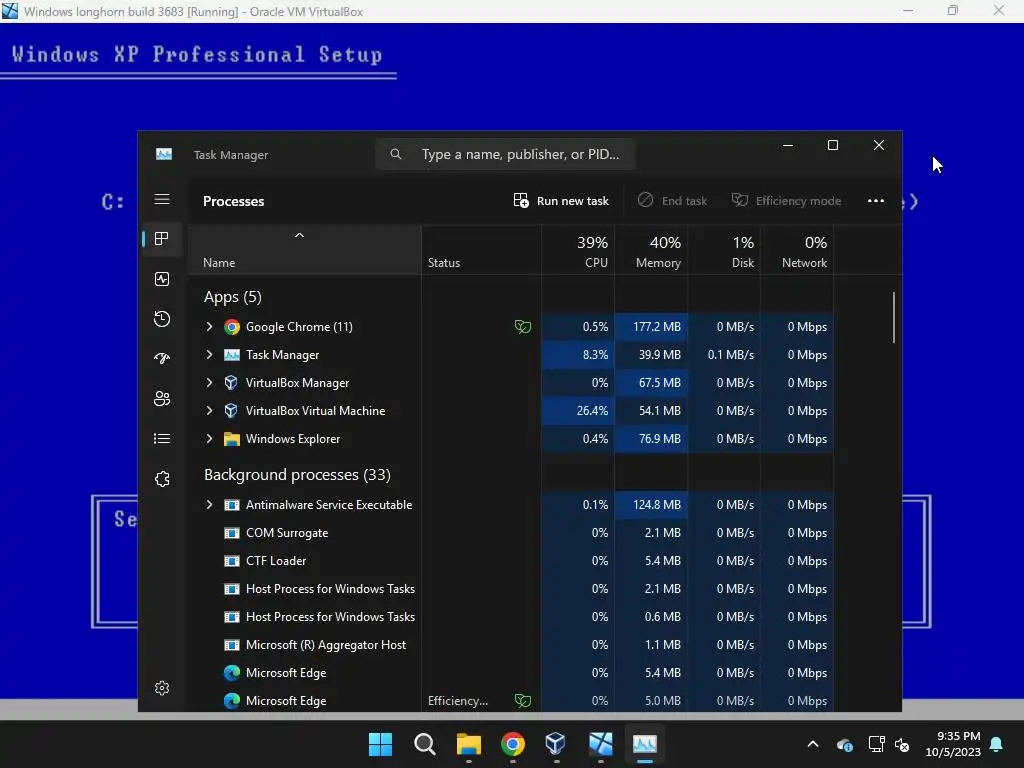Open taskbar Search icon
Image resolution: width=1024 pixels, height=768 pixels.
pyautogui.click(x=424, y=744)
